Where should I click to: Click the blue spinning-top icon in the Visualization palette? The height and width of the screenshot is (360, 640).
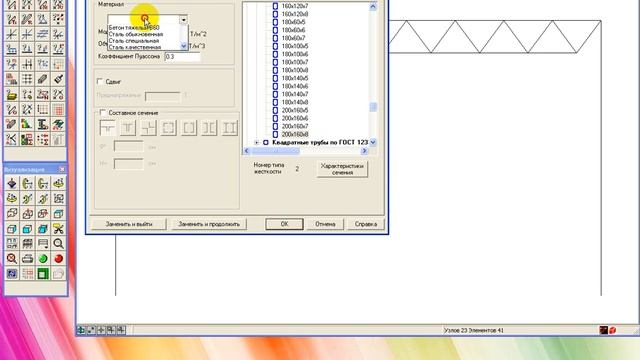[12, 183]
